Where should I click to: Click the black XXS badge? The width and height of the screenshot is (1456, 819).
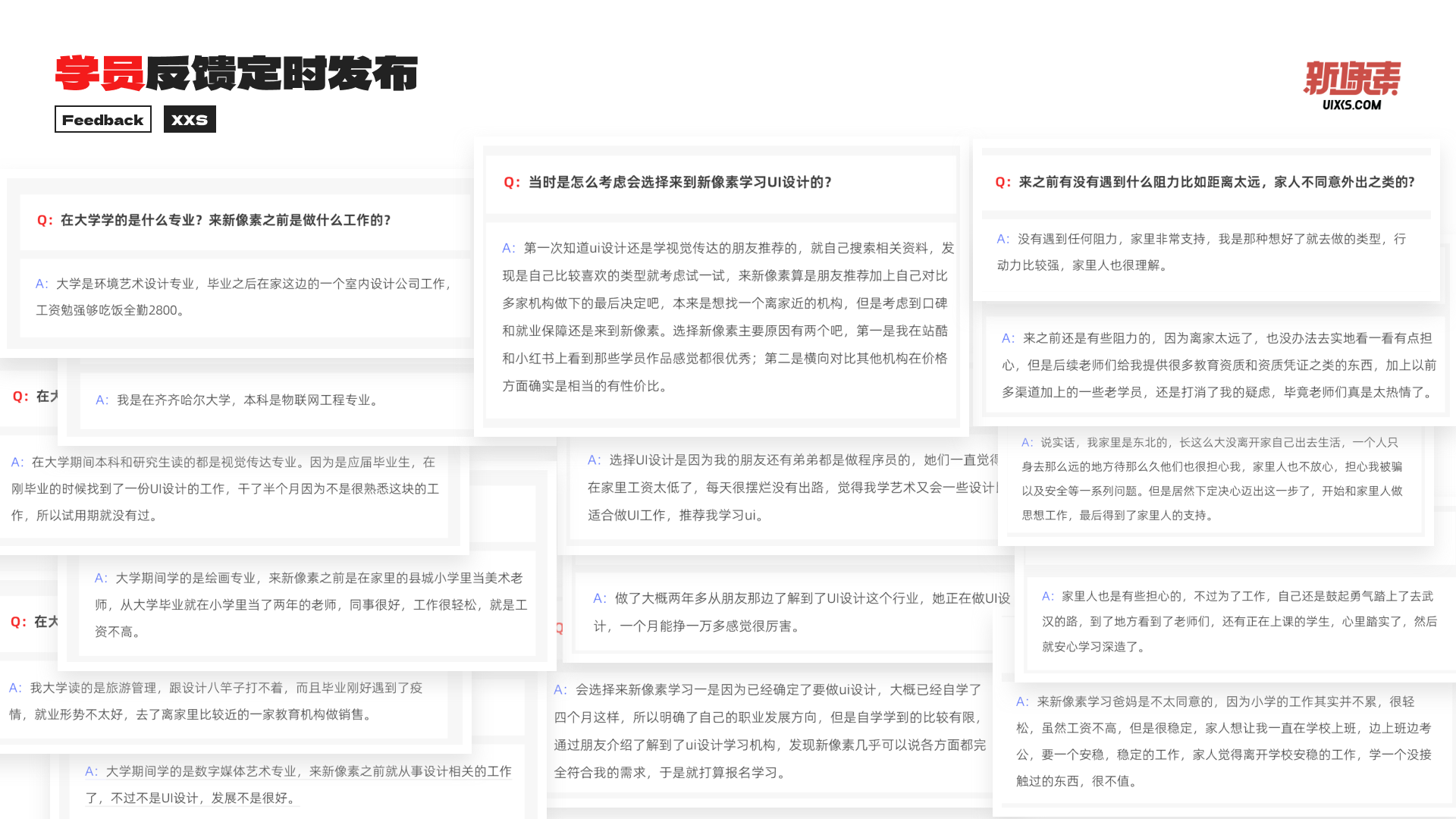pyautogui.click(x=190, y=120)
